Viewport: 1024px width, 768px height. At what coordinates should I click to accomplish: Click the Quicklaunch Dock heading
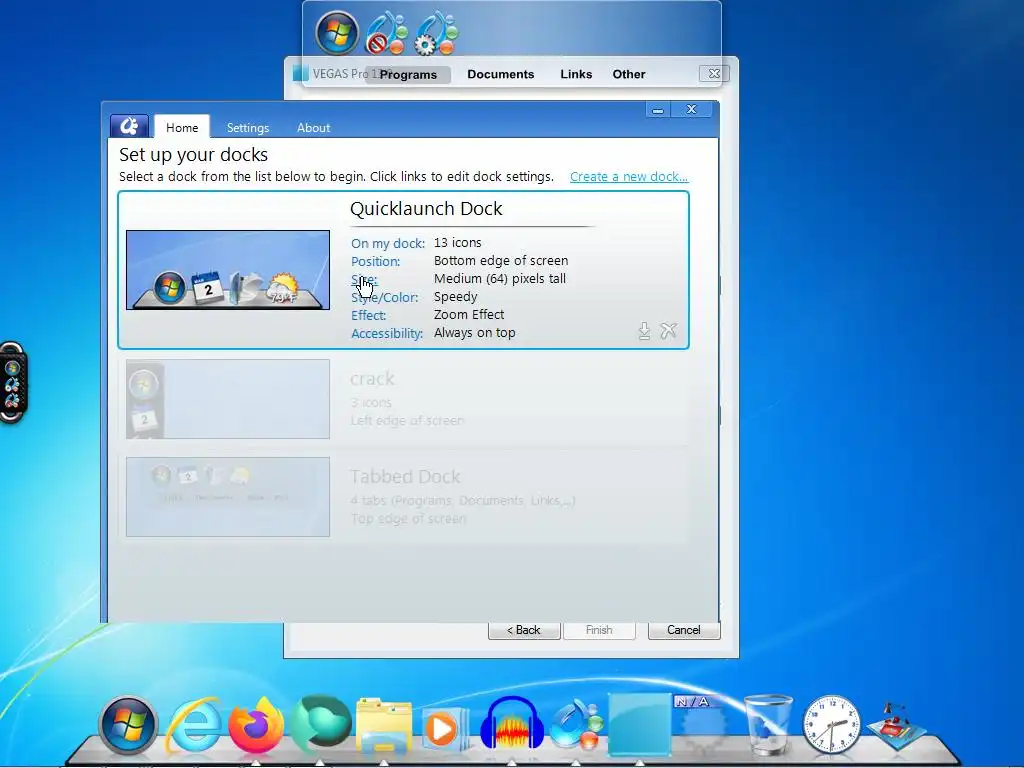click(x=426, y=209)
